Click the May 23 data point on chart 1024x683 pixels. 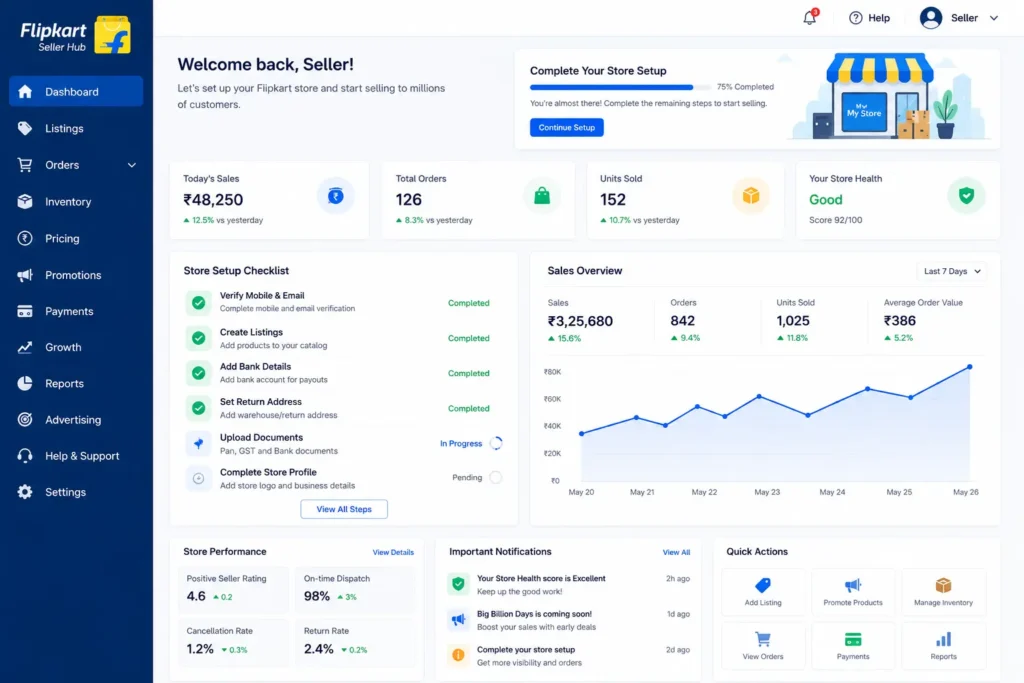pyautogui.click(x=758, y=396)
